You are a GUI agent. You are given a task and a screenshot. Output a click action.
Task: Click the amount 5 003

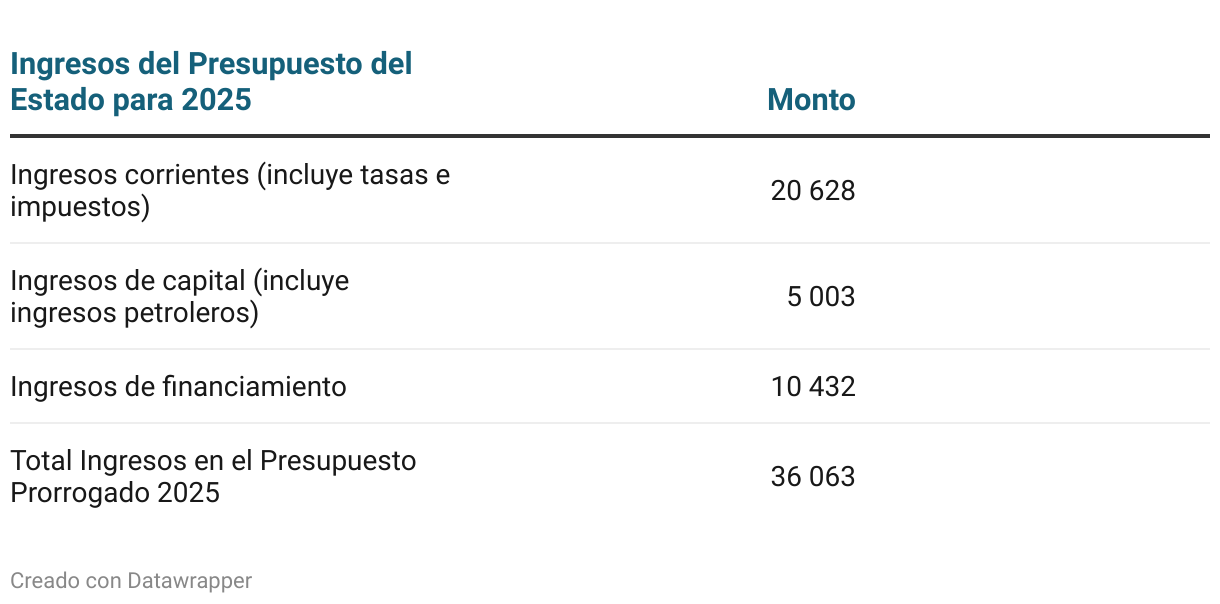tap(821, 296)
